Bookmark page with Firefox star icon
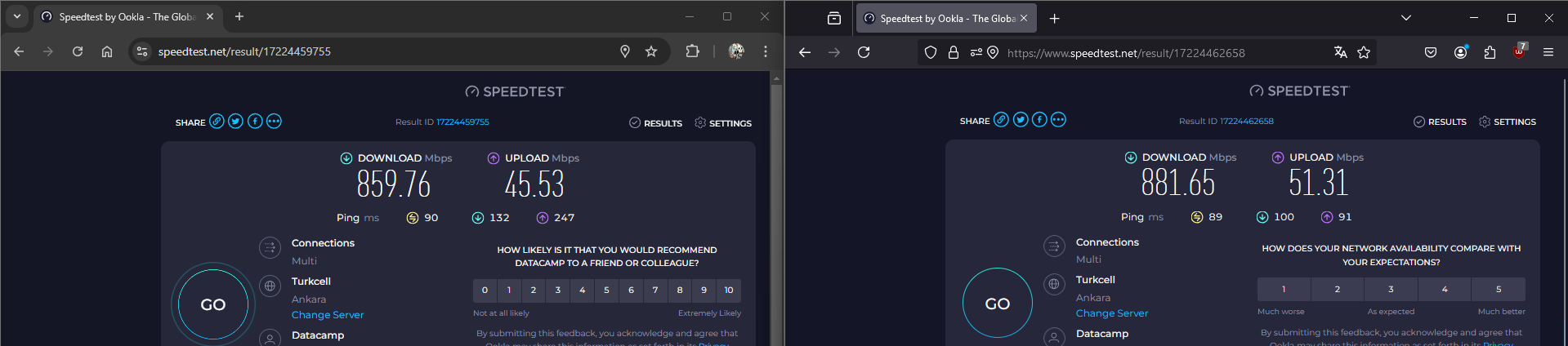The width and height of the screenshot is (1568, 346). pyautogui.click(x=1364, y=52)
